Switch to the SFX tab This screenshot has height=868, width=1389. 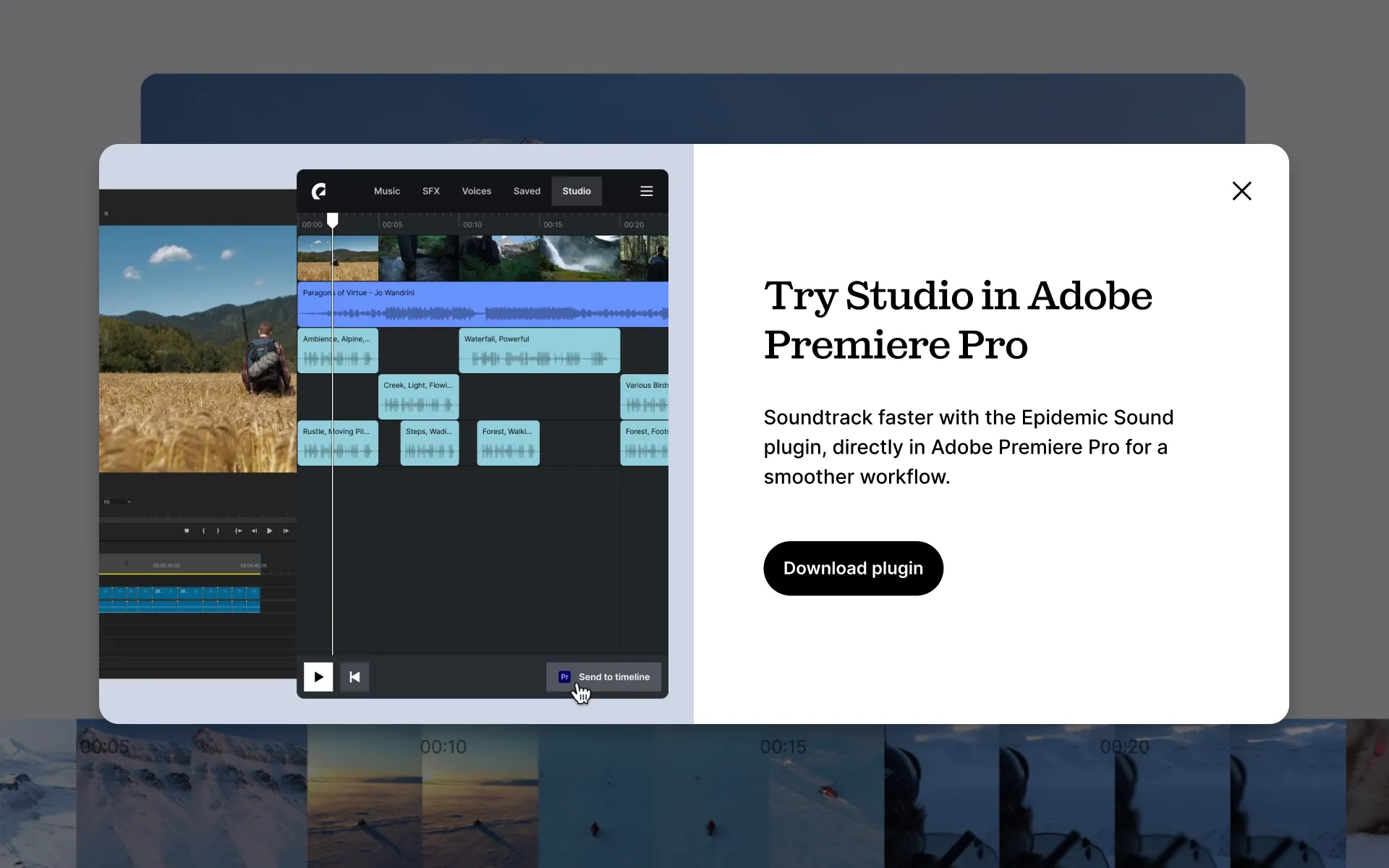(x=431, y=191)
